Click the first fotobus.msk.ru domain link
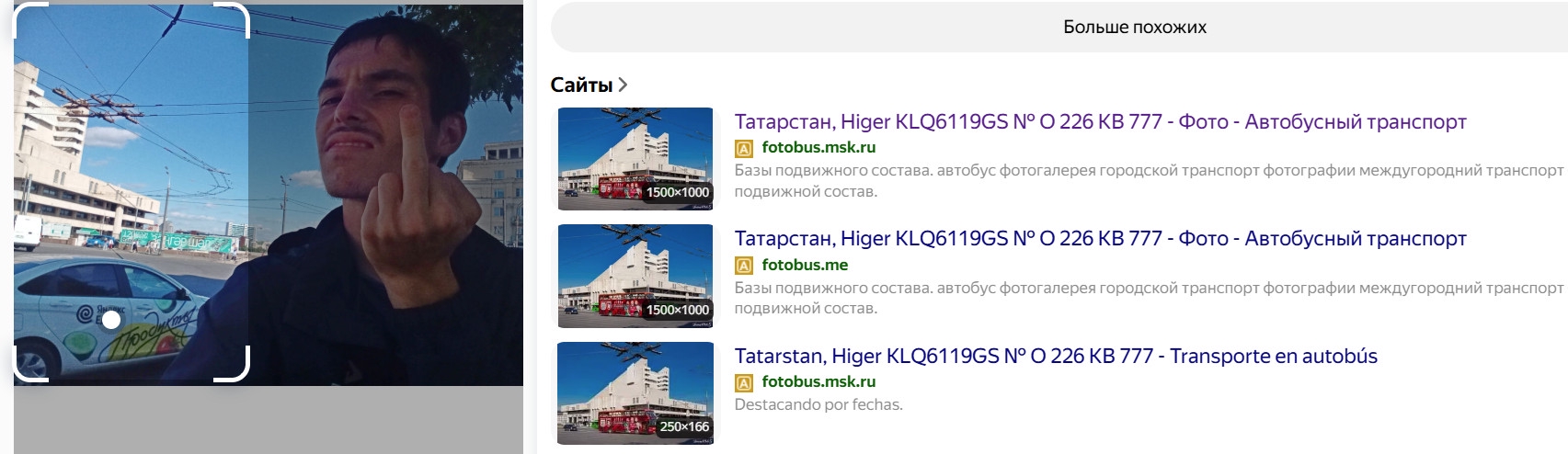1568x454 pixels. [x=818, y=147]
